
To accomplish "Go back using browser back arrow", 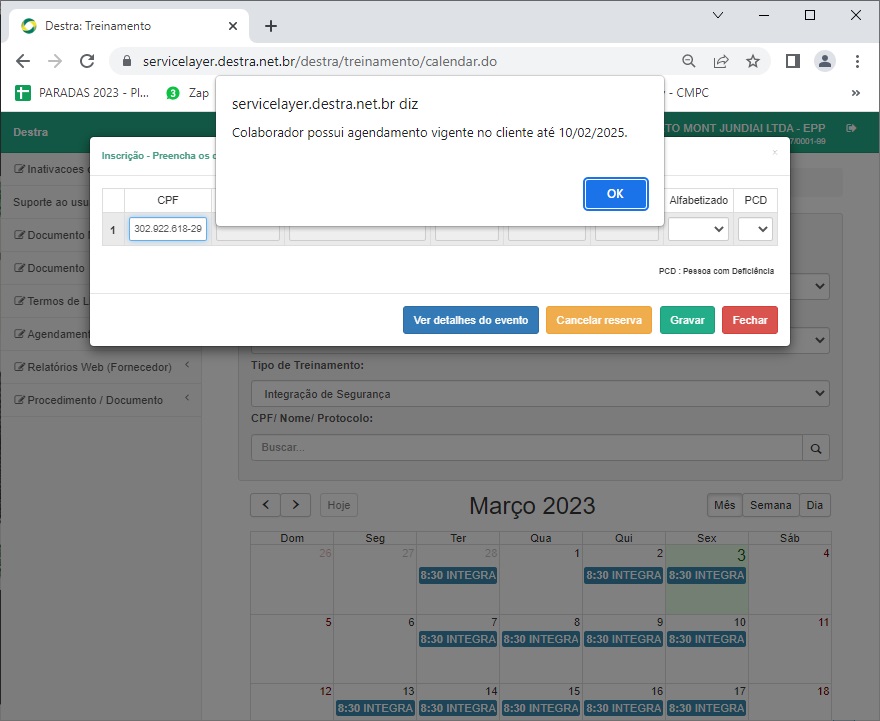I will click(23, 61).
